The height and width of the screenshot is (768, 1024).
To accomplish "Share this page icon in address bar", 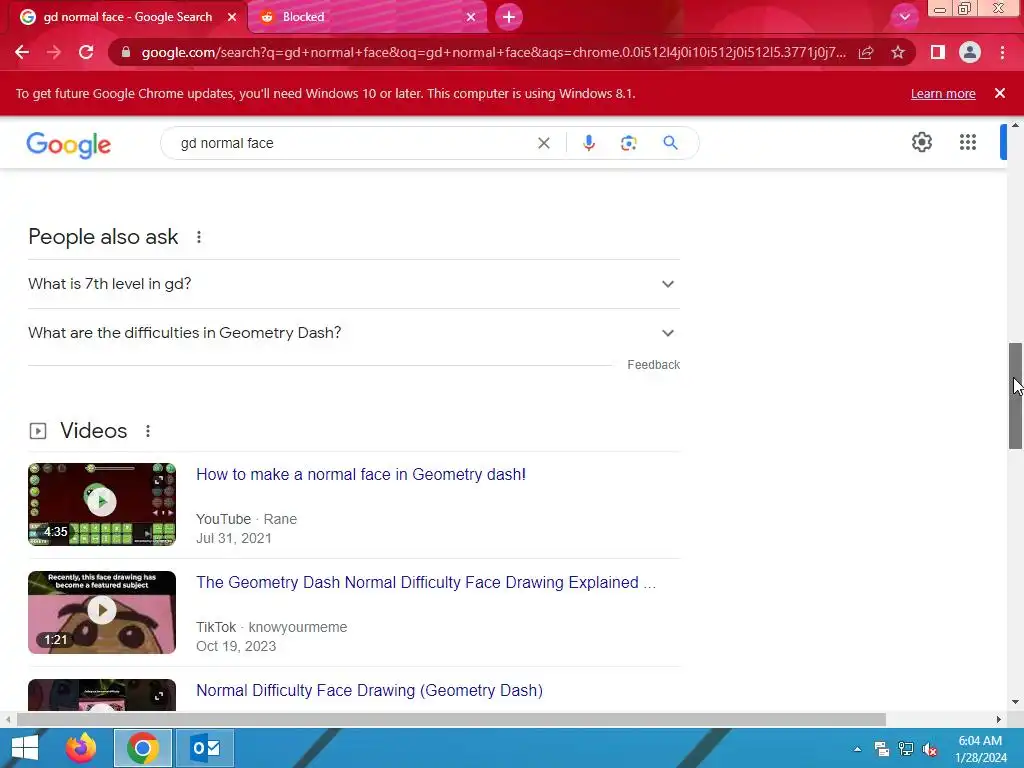I will coord(866,52).
